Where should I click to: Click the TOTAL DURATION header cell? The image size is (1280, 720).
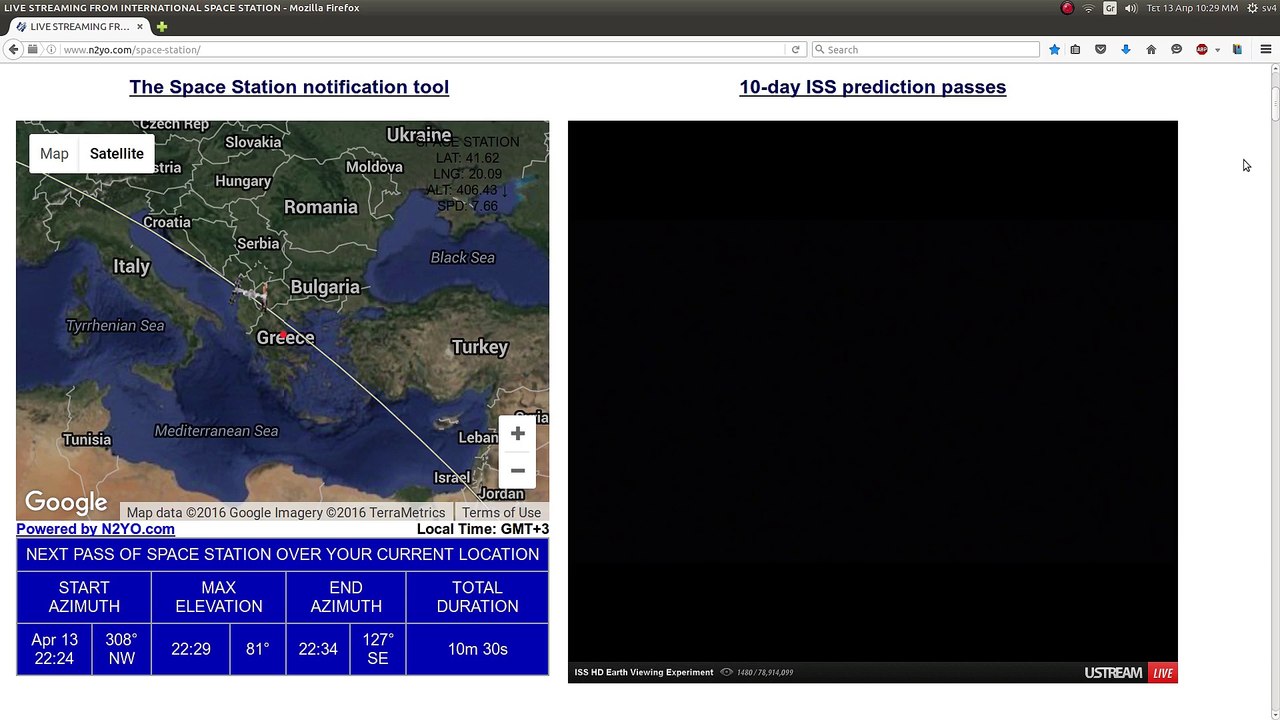(478, 597)
